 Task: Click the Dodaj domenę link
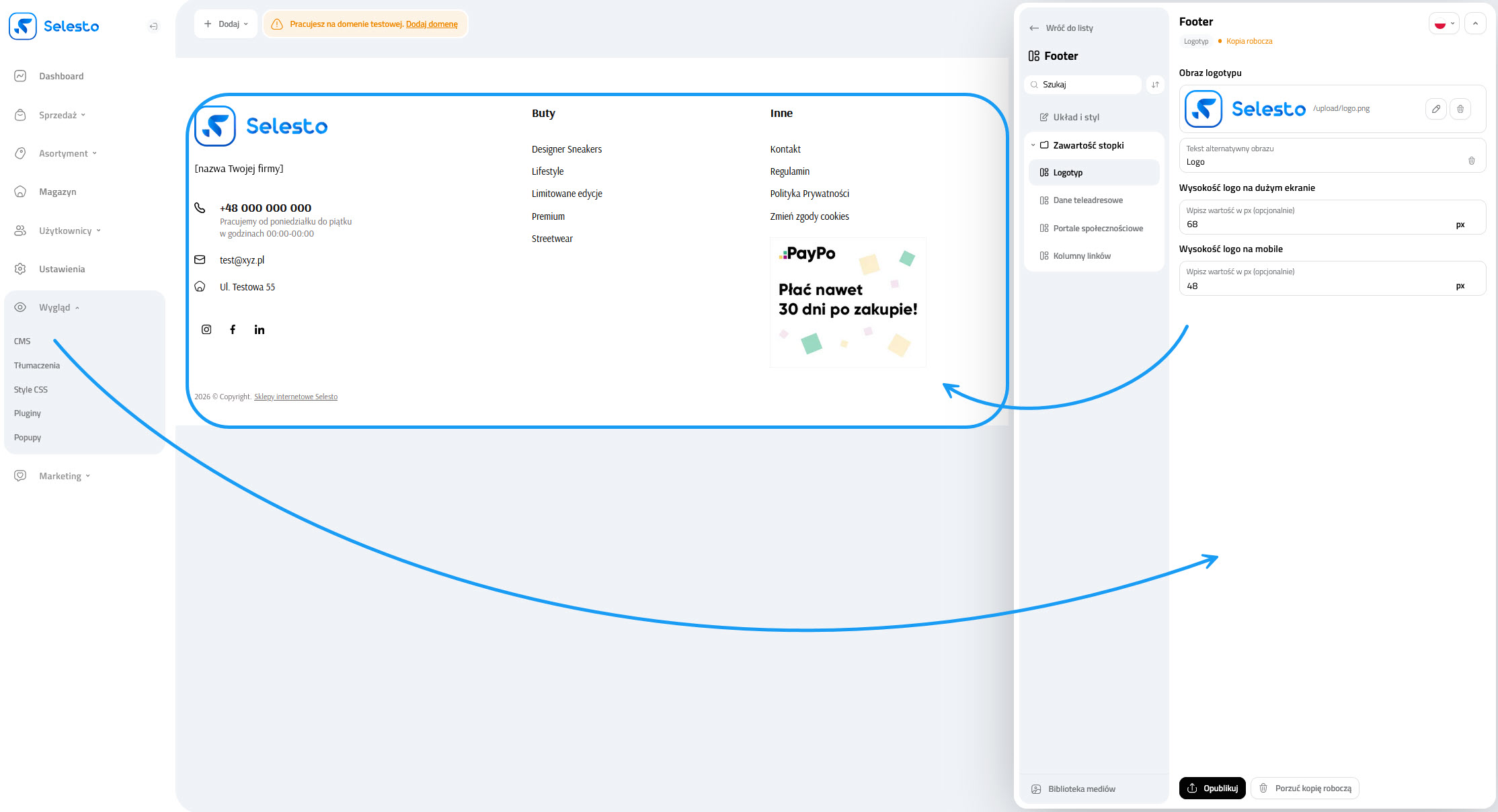(x=432, y=24)
